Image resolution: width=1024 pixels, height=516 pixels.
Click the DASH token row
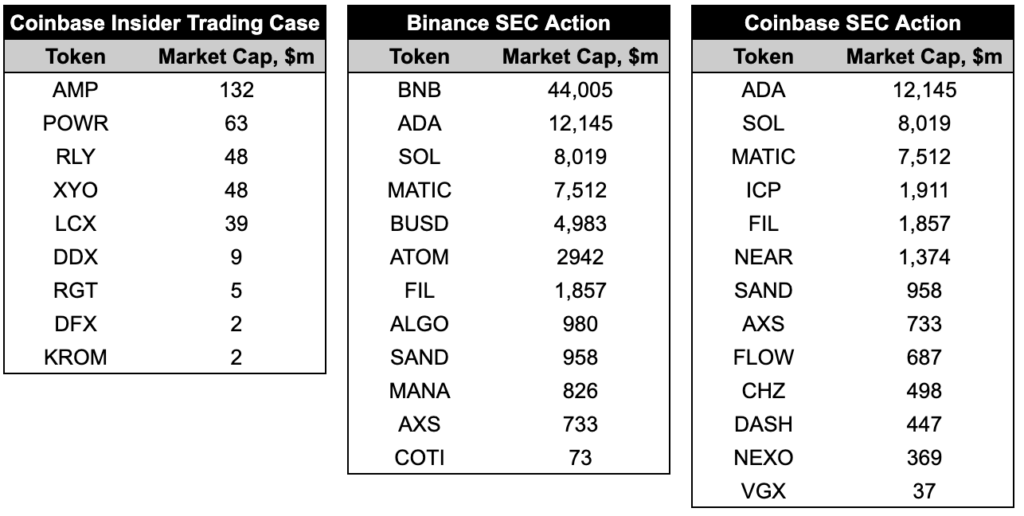click(x=852, y=424)
